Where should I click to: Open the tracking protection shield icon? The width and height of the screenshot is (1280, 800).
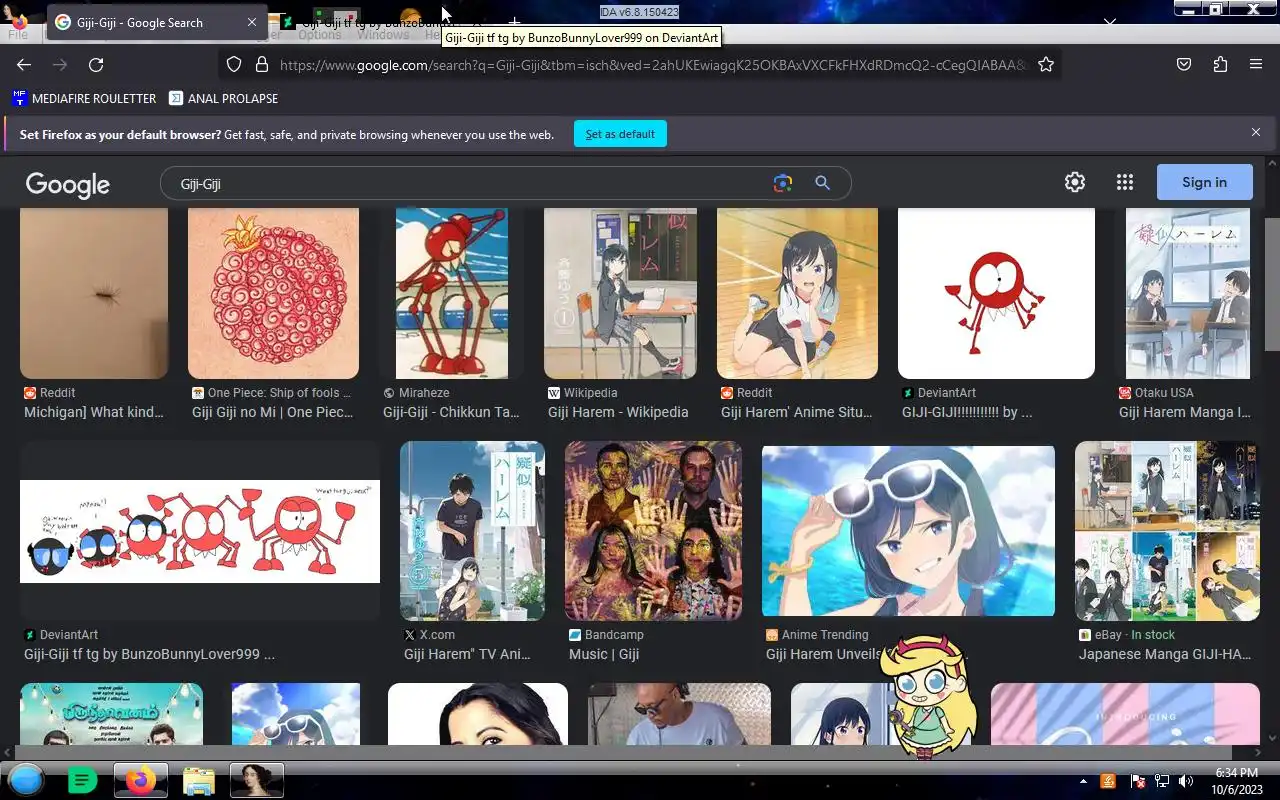(x=234, y=64)
